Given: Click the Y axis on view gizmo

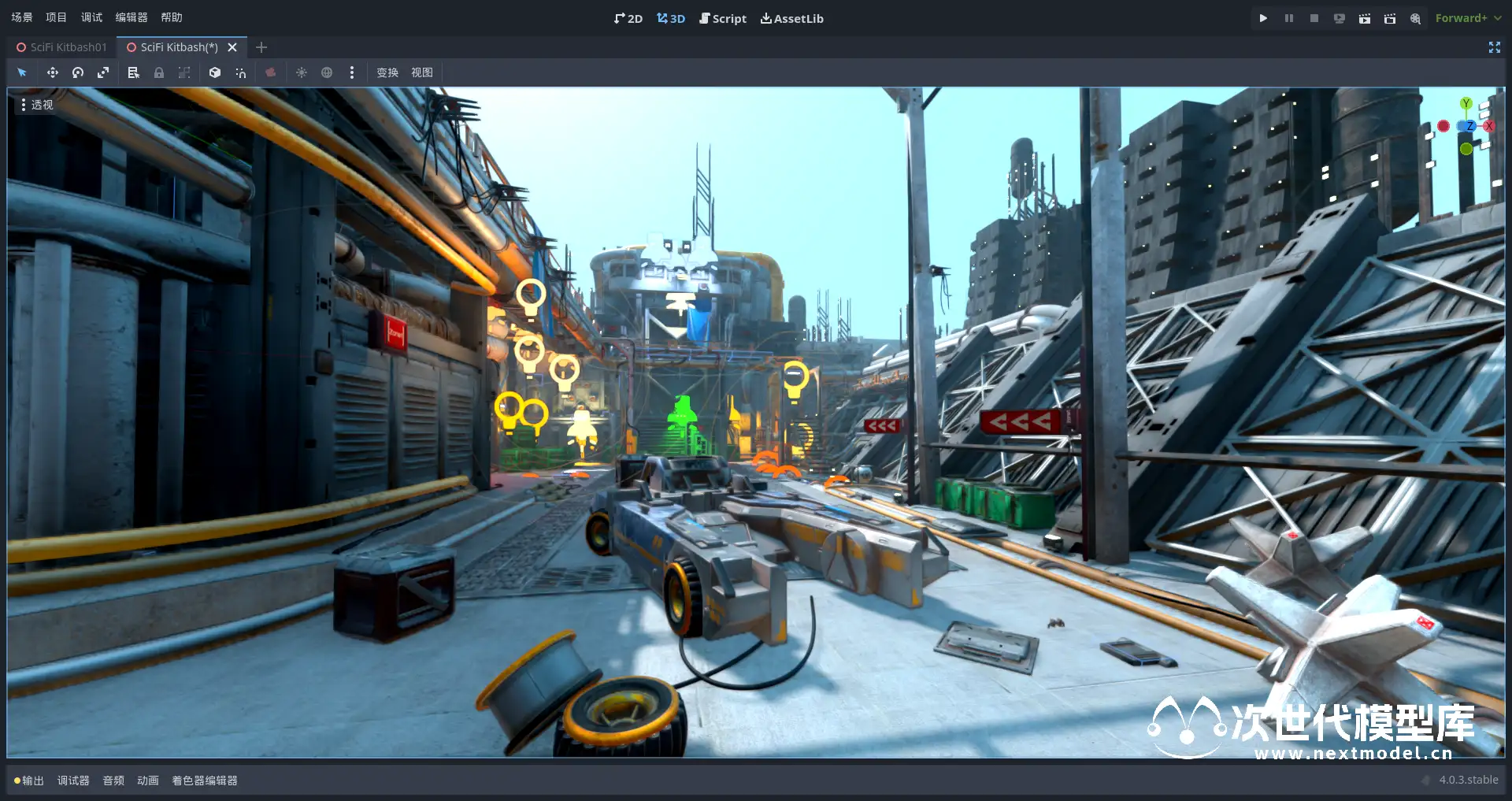Looking at the screenshot, I should point(1466,104).
